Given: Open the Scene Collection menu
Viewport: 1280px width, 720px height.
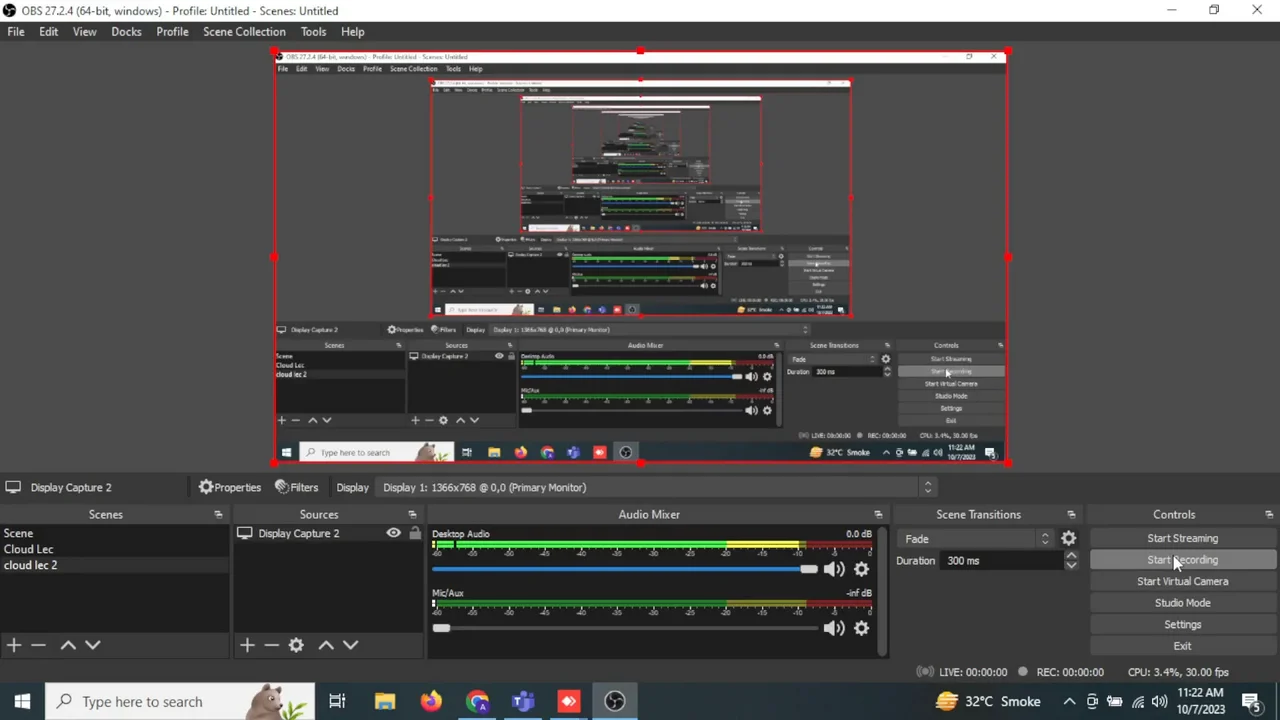Looking at the screenshot, I should tap(244, 31).
